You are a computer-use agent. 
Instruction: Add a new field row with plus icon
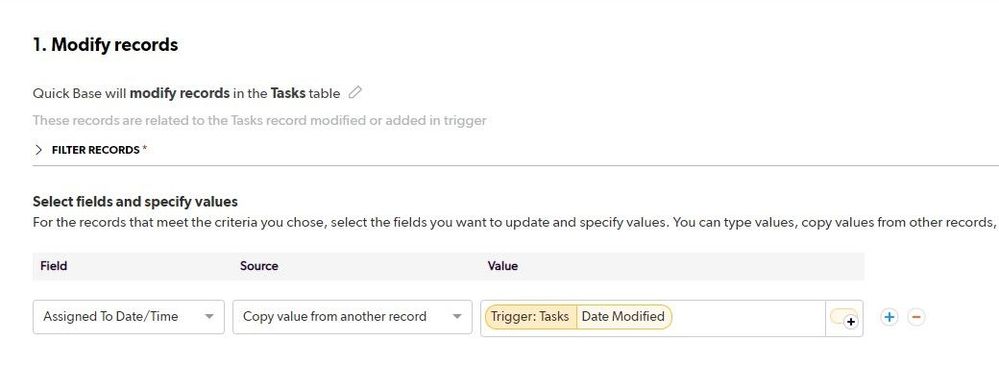[x=889, y=317]
